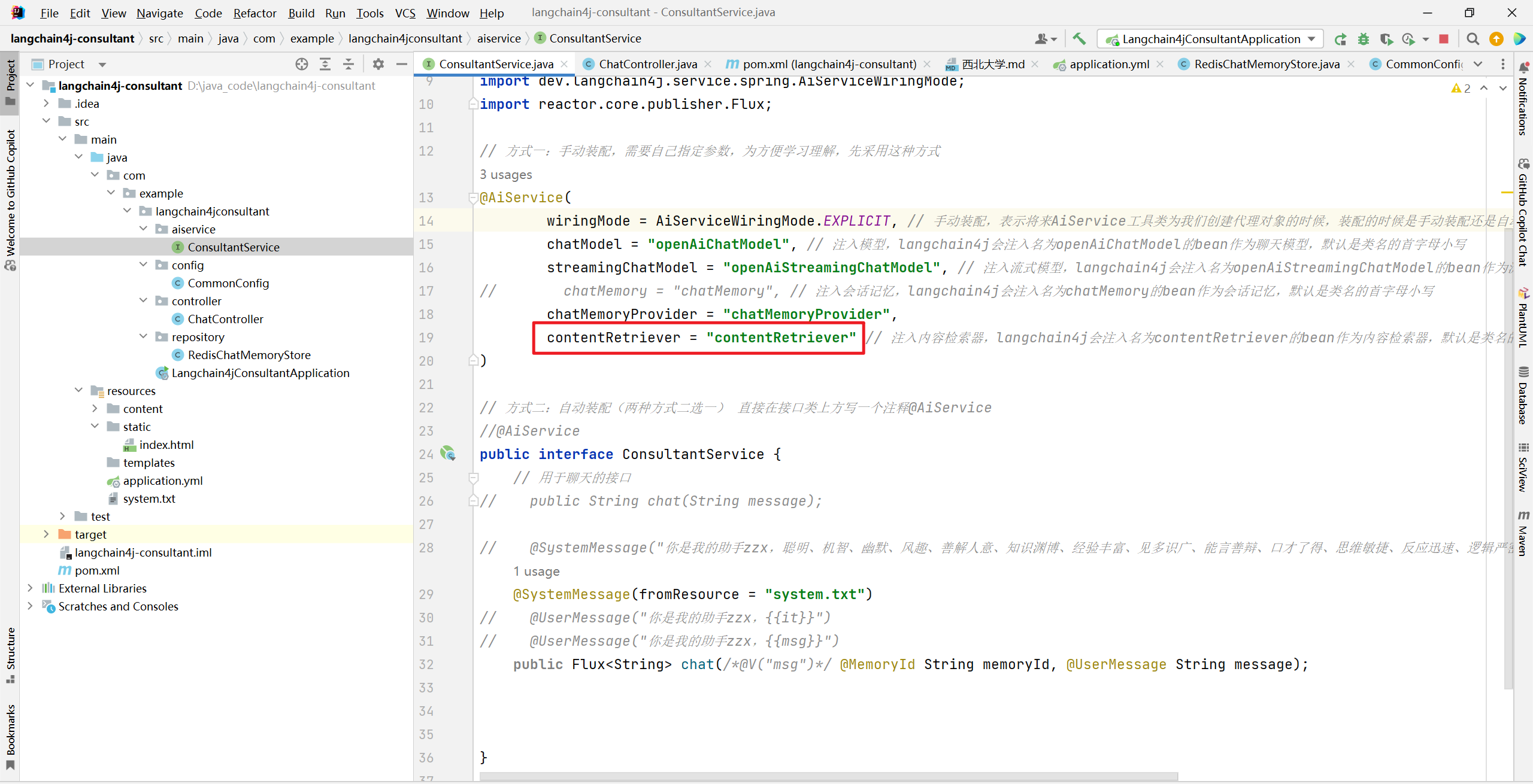Screen dimensions: 1533x784
Task: Click the gutter icon beside line 24
Action: coord(448,453)
